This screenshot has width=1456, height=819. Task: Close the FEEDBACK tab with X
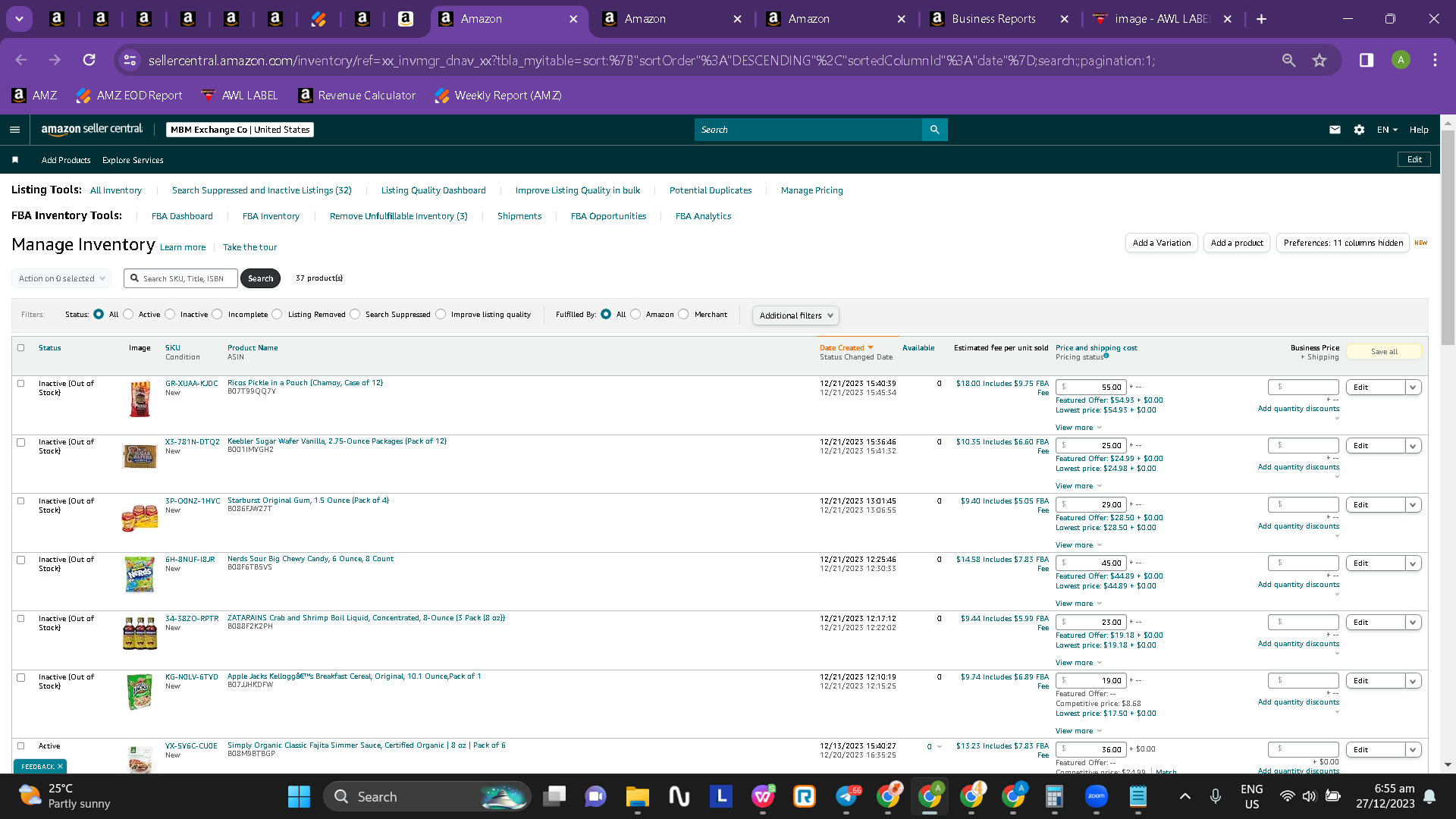[x=60, y=767]
